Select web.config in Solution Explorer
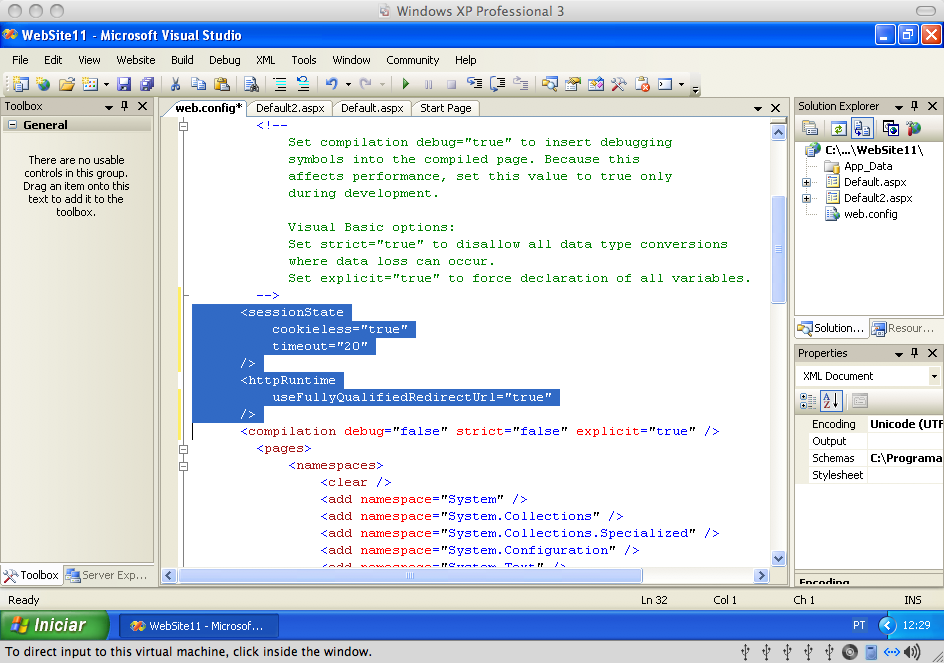Screen dimensions: 944x663 click(x=871, y=214)
